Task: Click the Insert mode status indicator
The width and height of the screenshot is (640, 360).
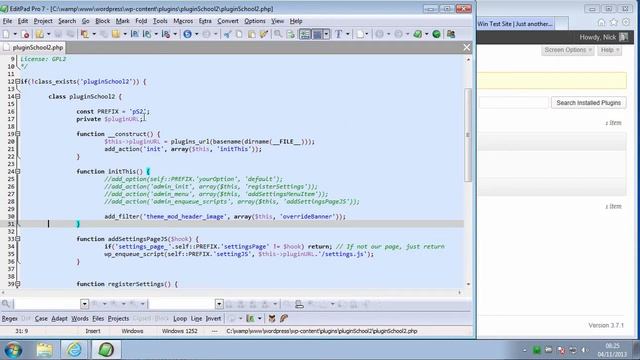Action: (x=93, y=331)
